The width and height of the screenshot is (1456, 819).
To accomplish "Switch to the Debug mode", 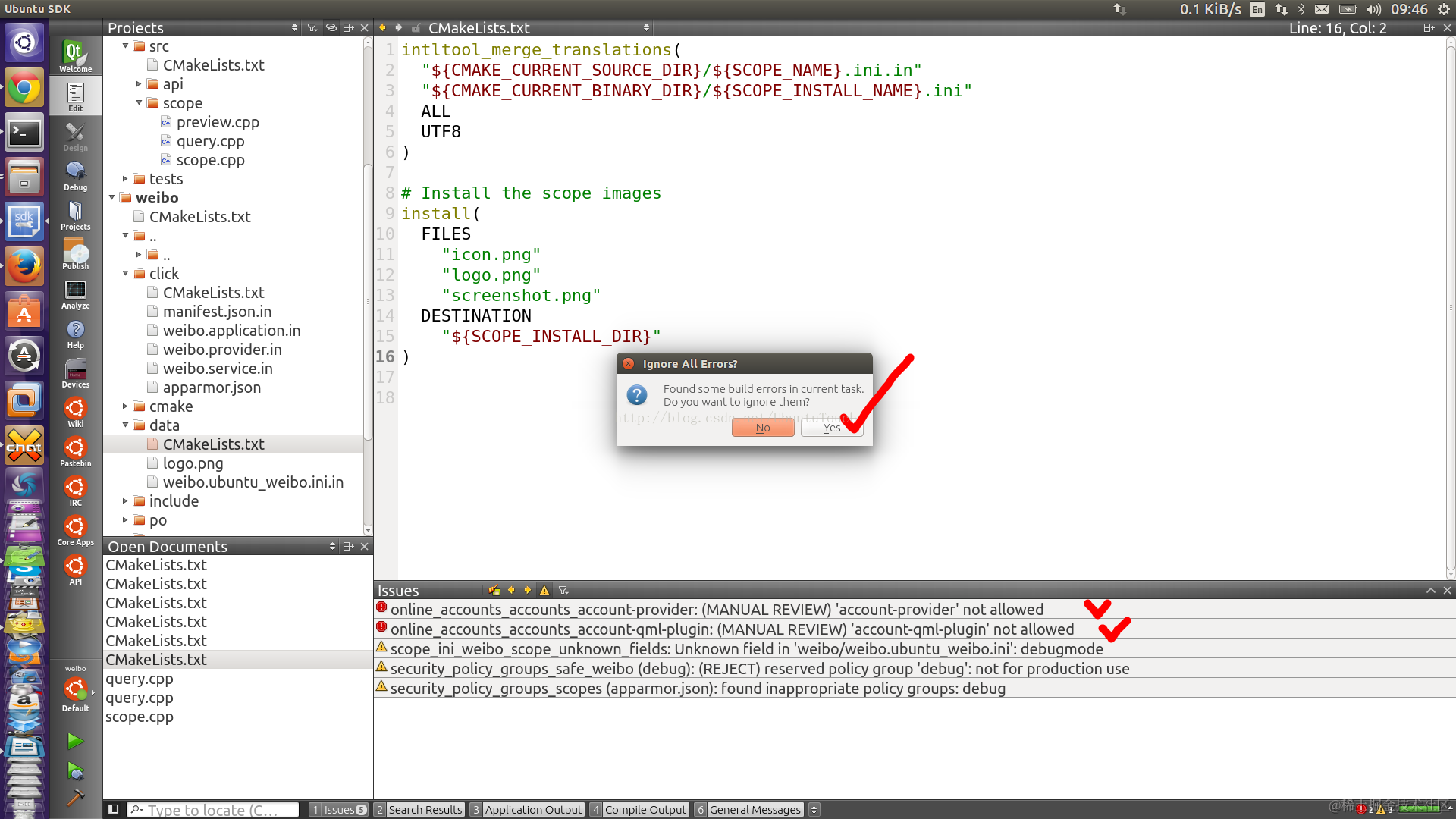I will click(x=75, y=176).
